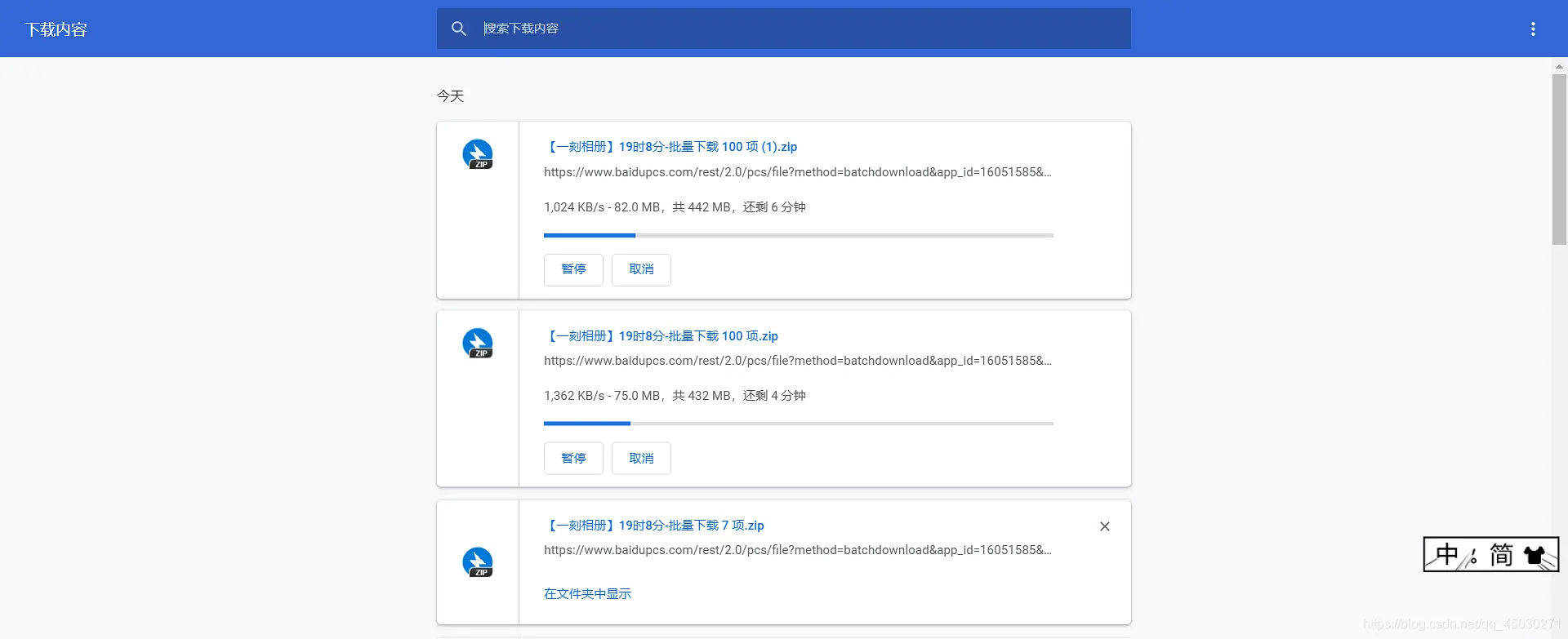Pause the 100 项.zip download
This screenshot has width=1568, height=639.
573,459
